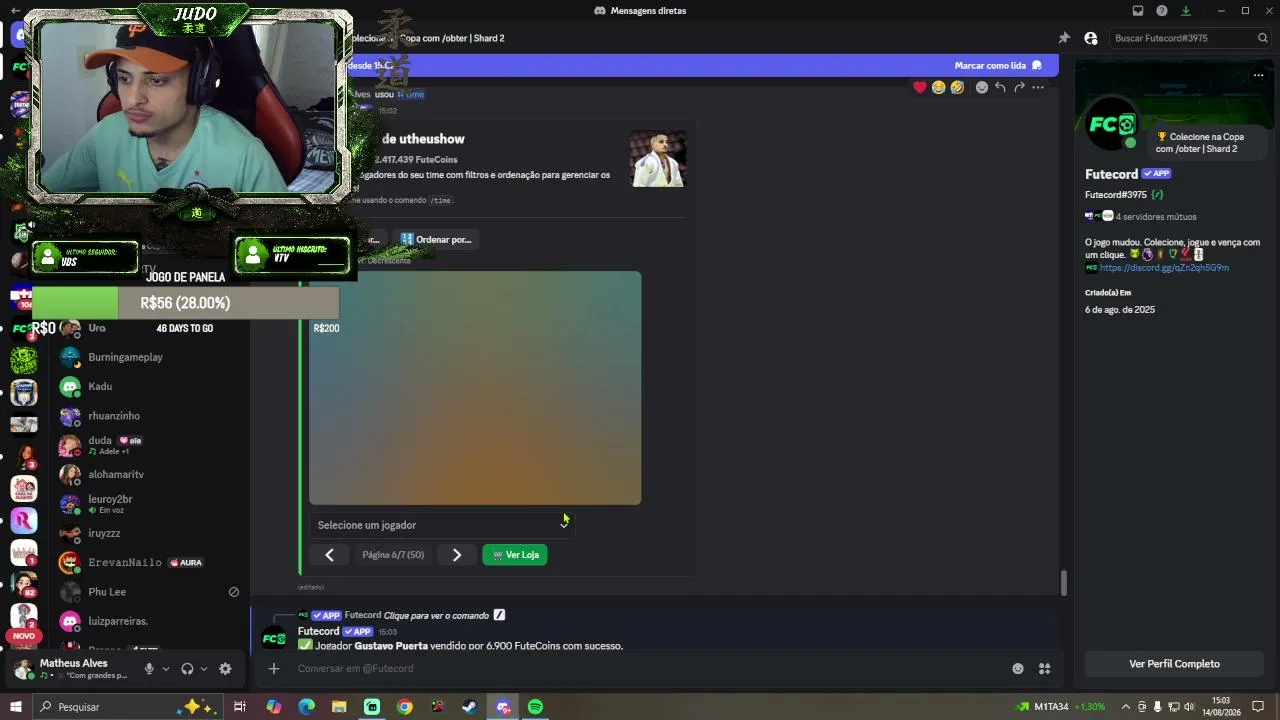Focus the 'Buscar Futecord#3975' search box
This screenshot has width=1280, height=720.
coord(1188,38)
